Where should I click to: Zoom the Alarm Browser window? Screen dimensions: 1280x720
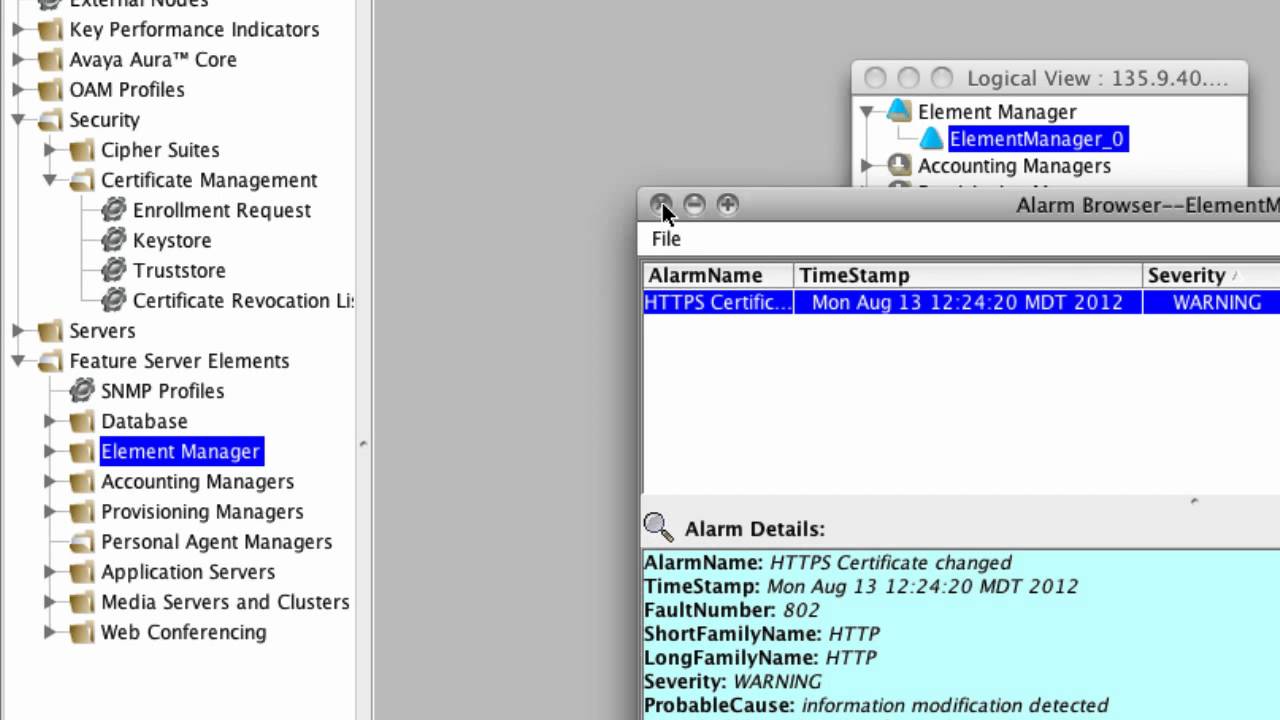(x=727, y=205)
